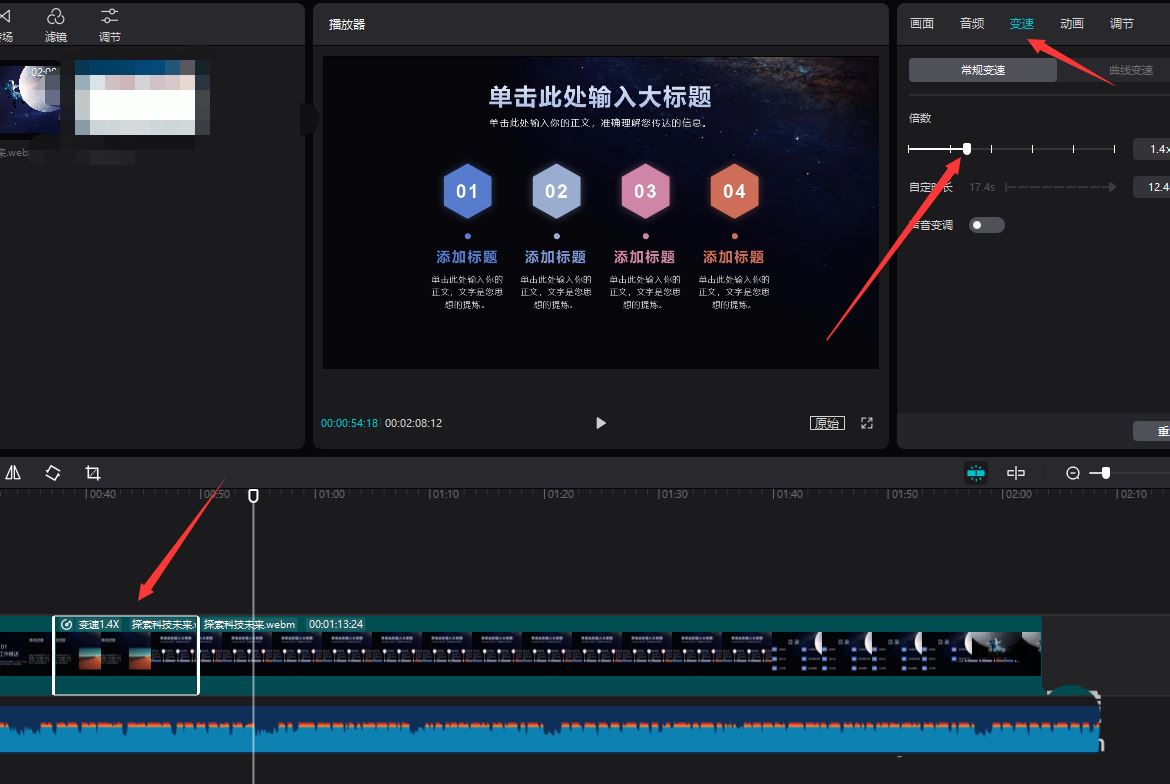
Task: Open the 原始 playback quality dropdown
Action: [x=827, y=423]
